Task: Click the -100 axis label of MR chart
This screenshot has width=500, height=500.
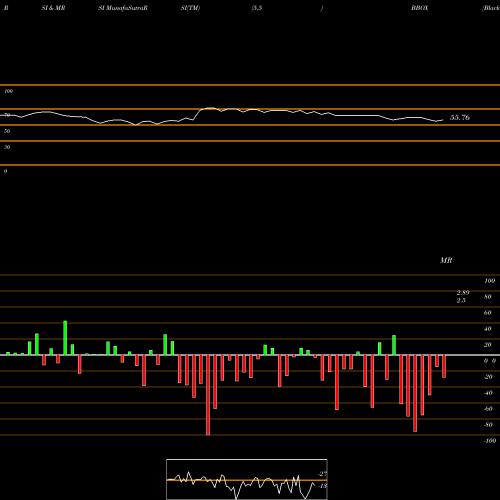Action: pos(490,441)
